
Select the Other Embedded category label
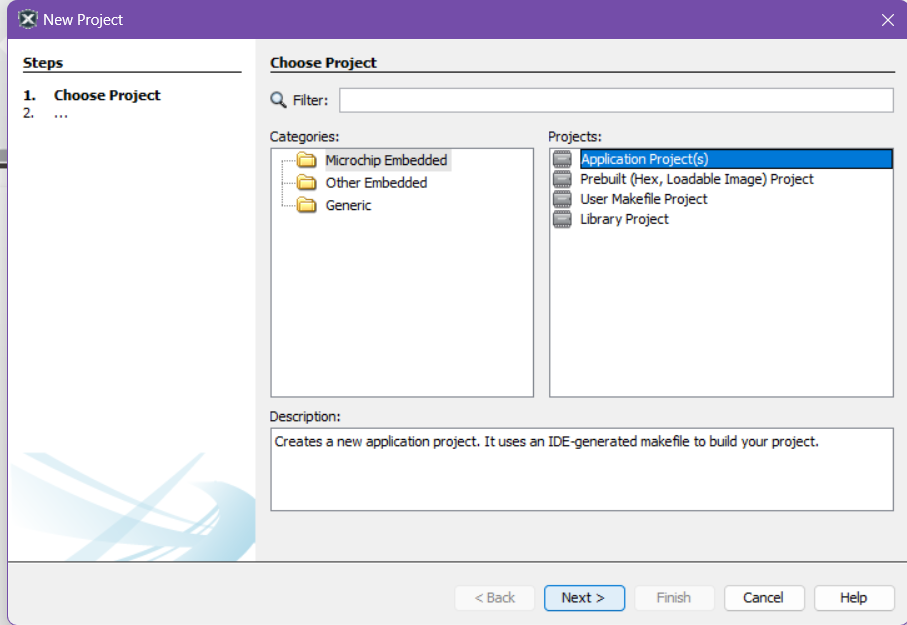click(x=376, y=183)
